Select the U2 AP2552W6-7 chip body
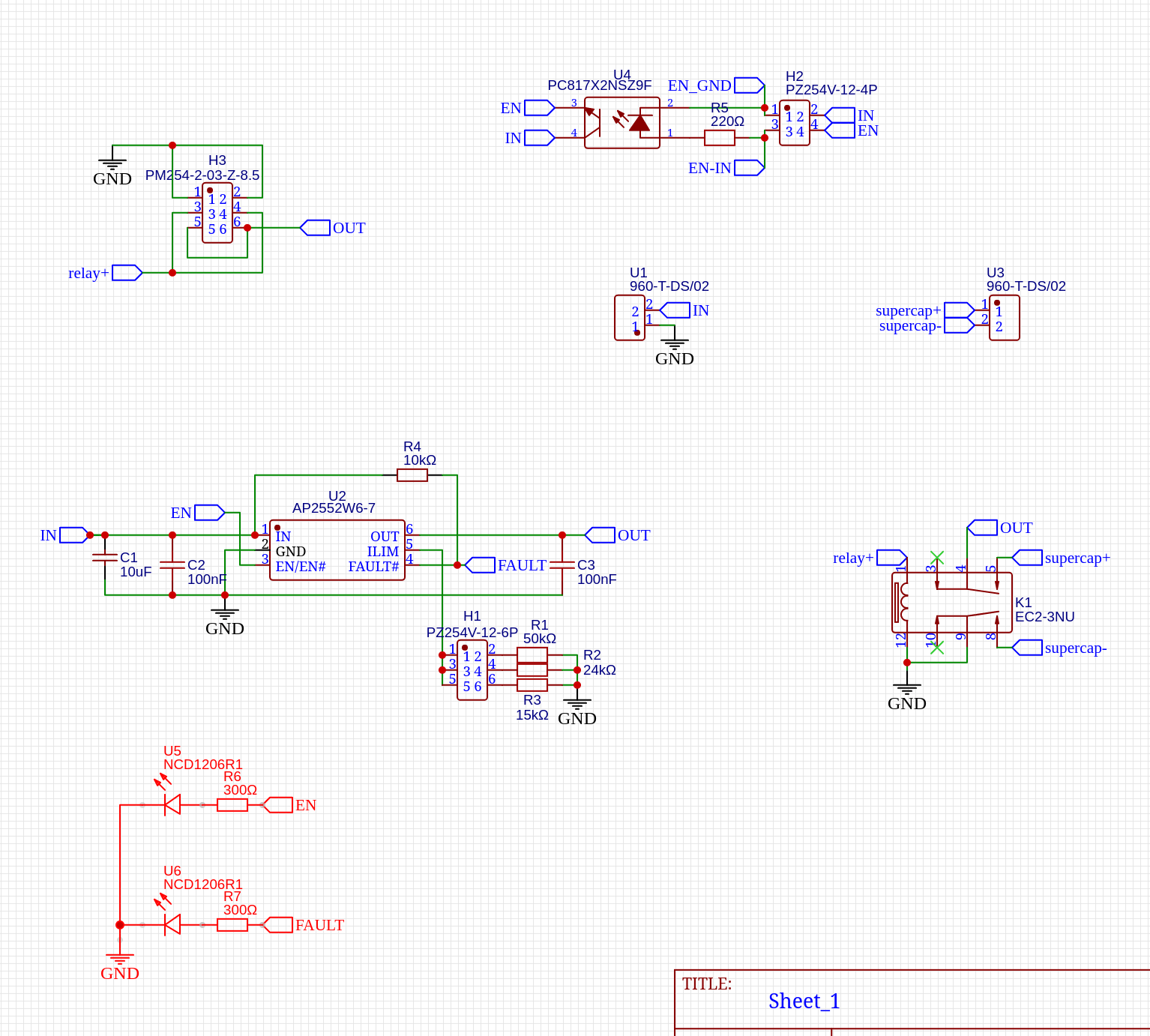Screen dimensions: 1150x1036 pyautogui.click(x=337, y=550)
